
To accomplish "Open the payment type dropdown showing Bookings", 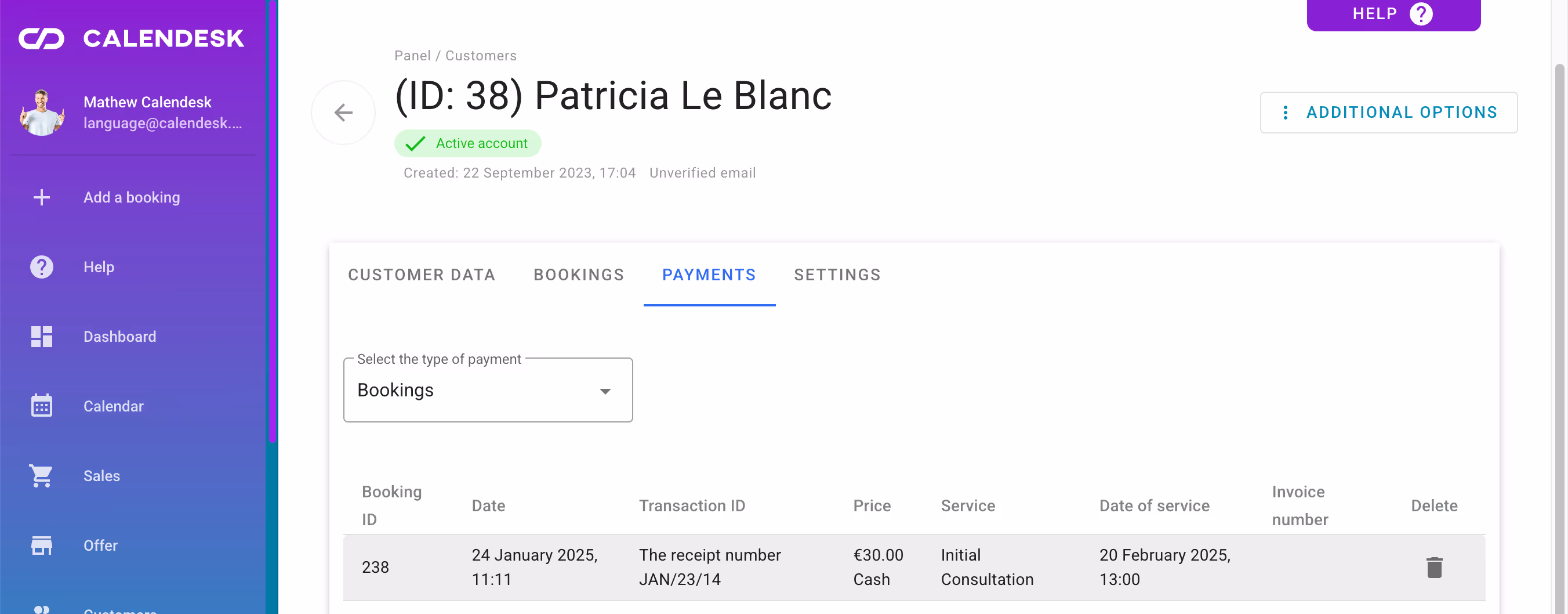I will click(487, 390).
